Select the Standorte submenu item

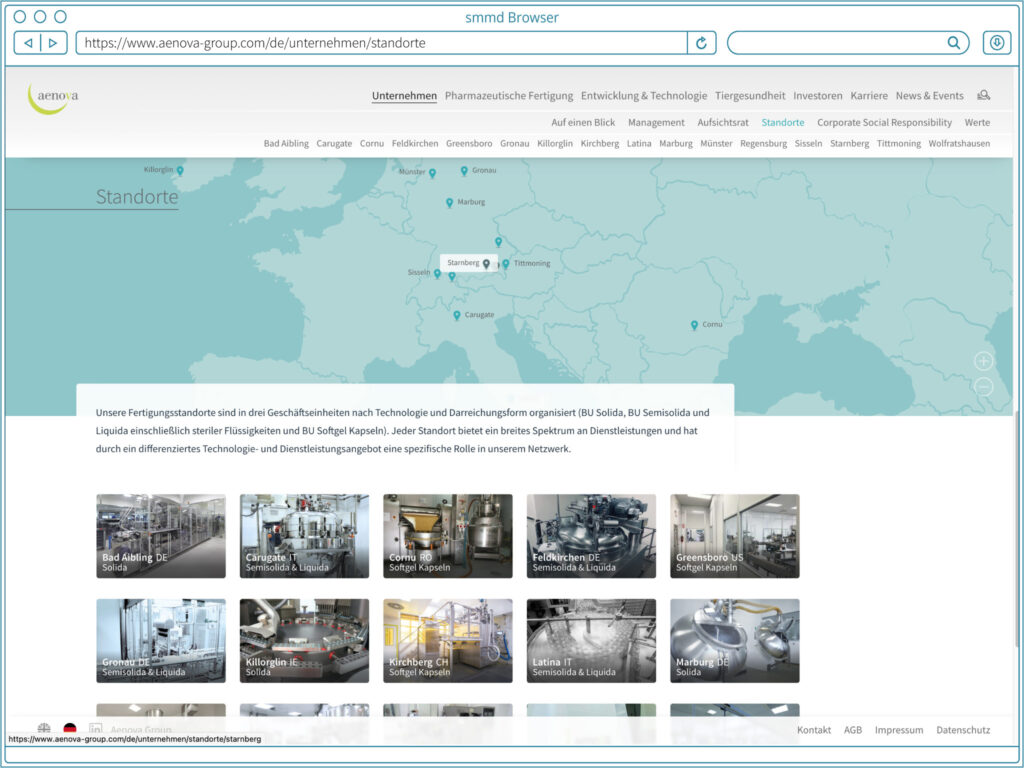[x=783, y=123]
